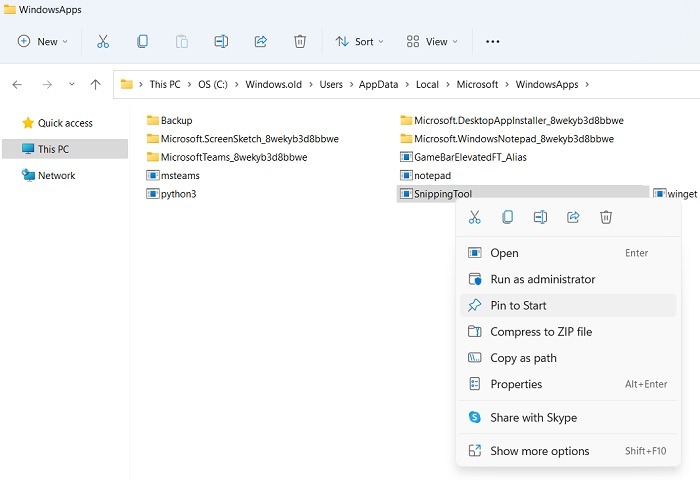This screenshot has height=480, width=700.
Task: Jump to OS (C:) in breadcrumb
Action: click(213, 84)
